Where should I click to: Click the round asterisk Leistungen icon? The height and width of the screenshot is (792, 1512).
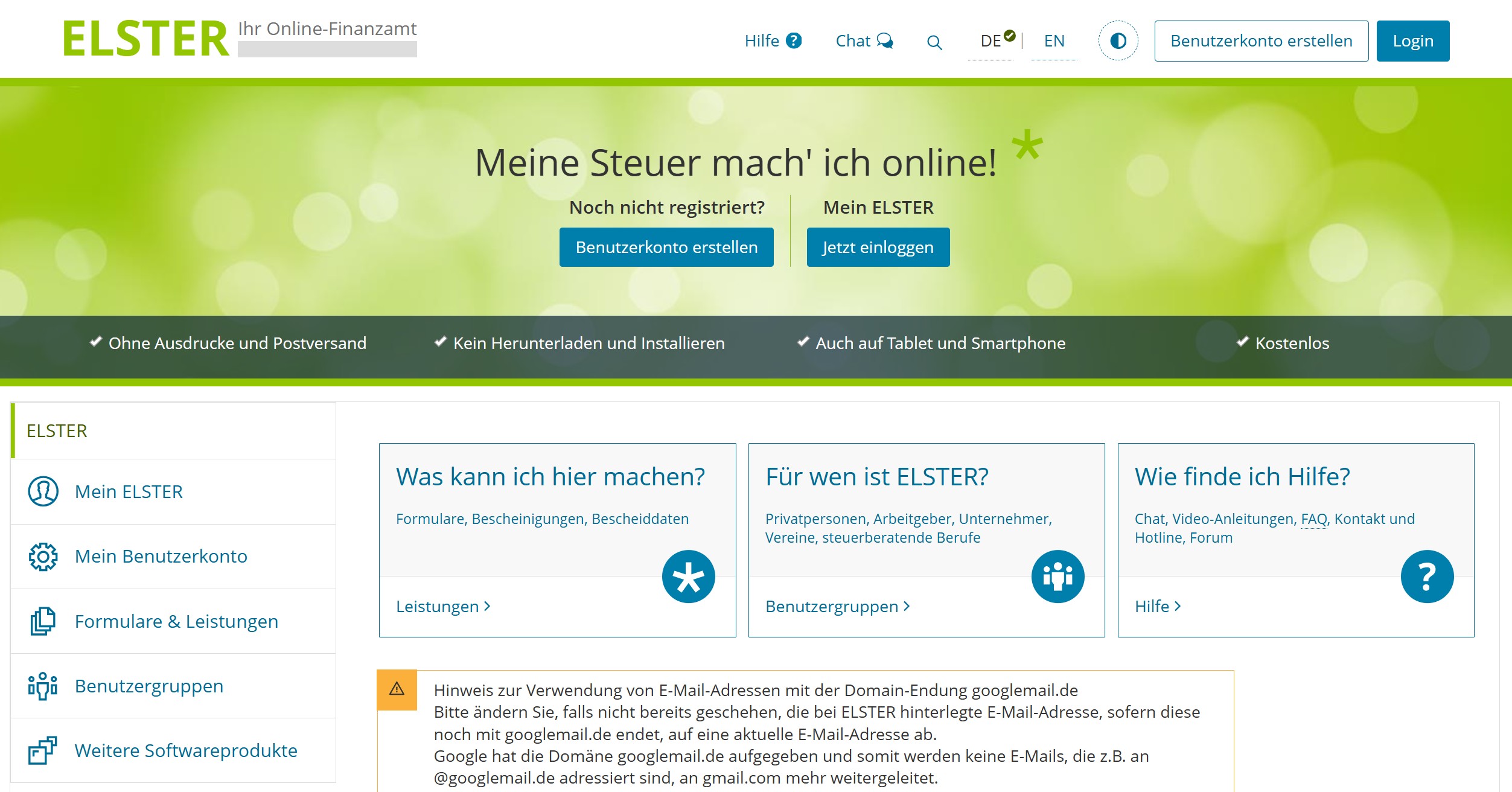[x=688, y=576]
